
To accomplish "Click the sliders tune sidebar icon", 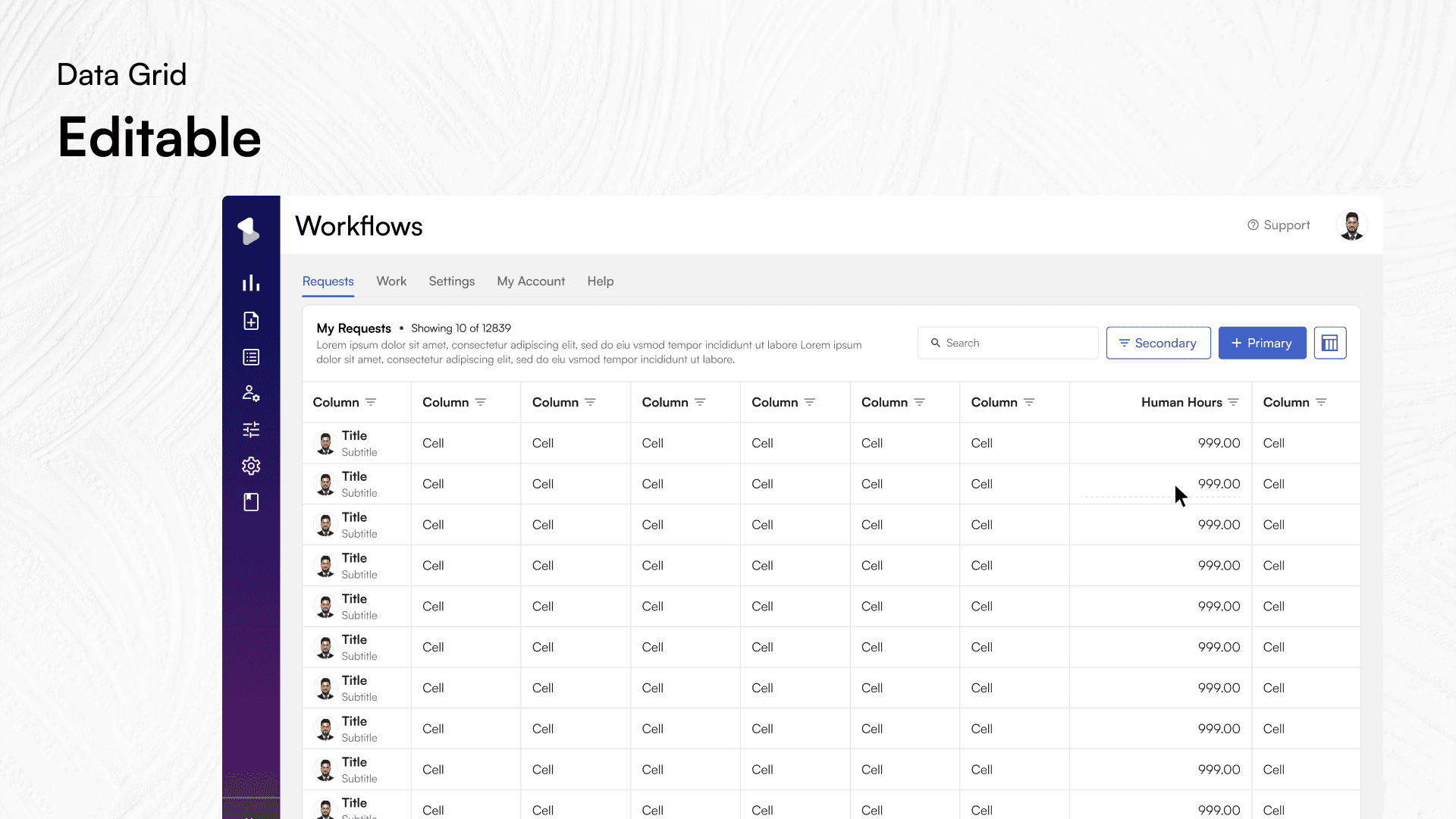I will (x=251, y=430).
